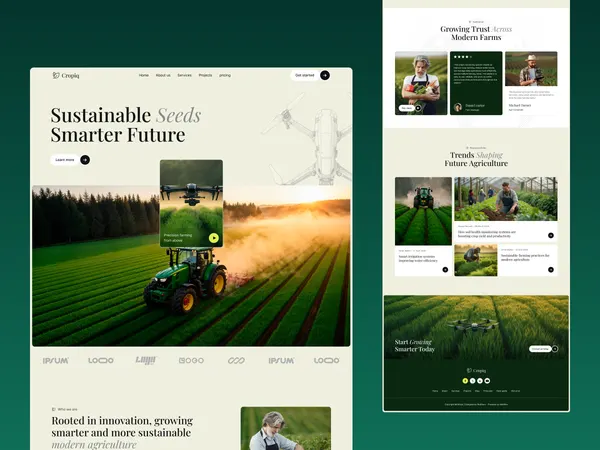Open the pricing nav link

pyautogui.click(x=225, y=75)
